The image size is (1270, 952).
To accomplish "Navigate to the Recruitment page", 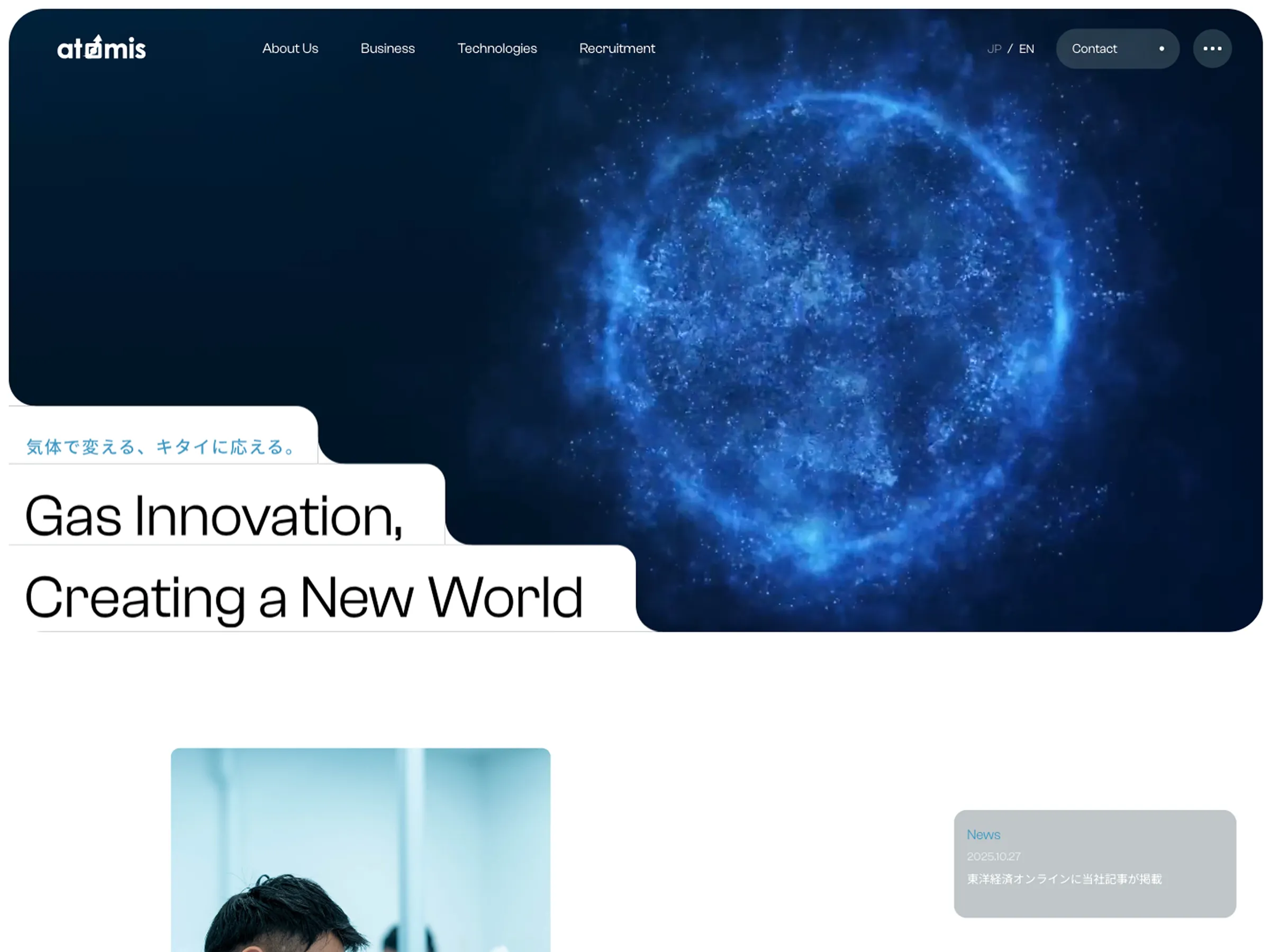I will [616, 49].
